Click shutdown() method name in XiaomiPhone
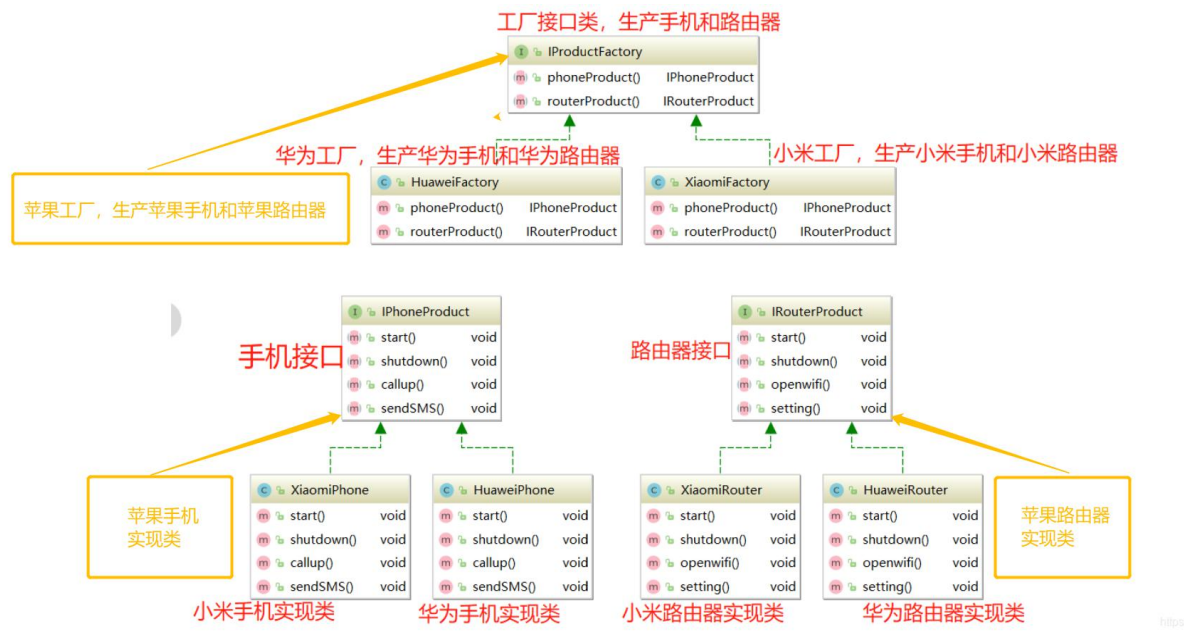Image resolution: width=1184 pixels, height=635 pixels. click(x=323, y=540)
